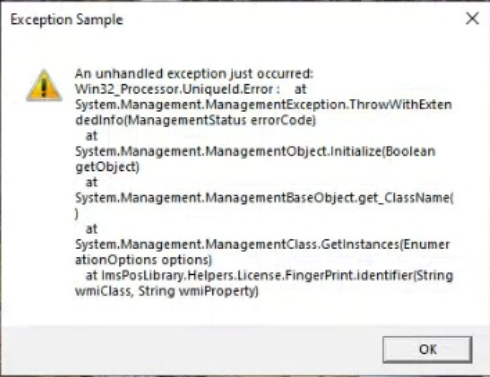Click the ManagementClass.GetInstances(Enumer stack line
This screenshot has height=377, width=490.
(263, 245)
